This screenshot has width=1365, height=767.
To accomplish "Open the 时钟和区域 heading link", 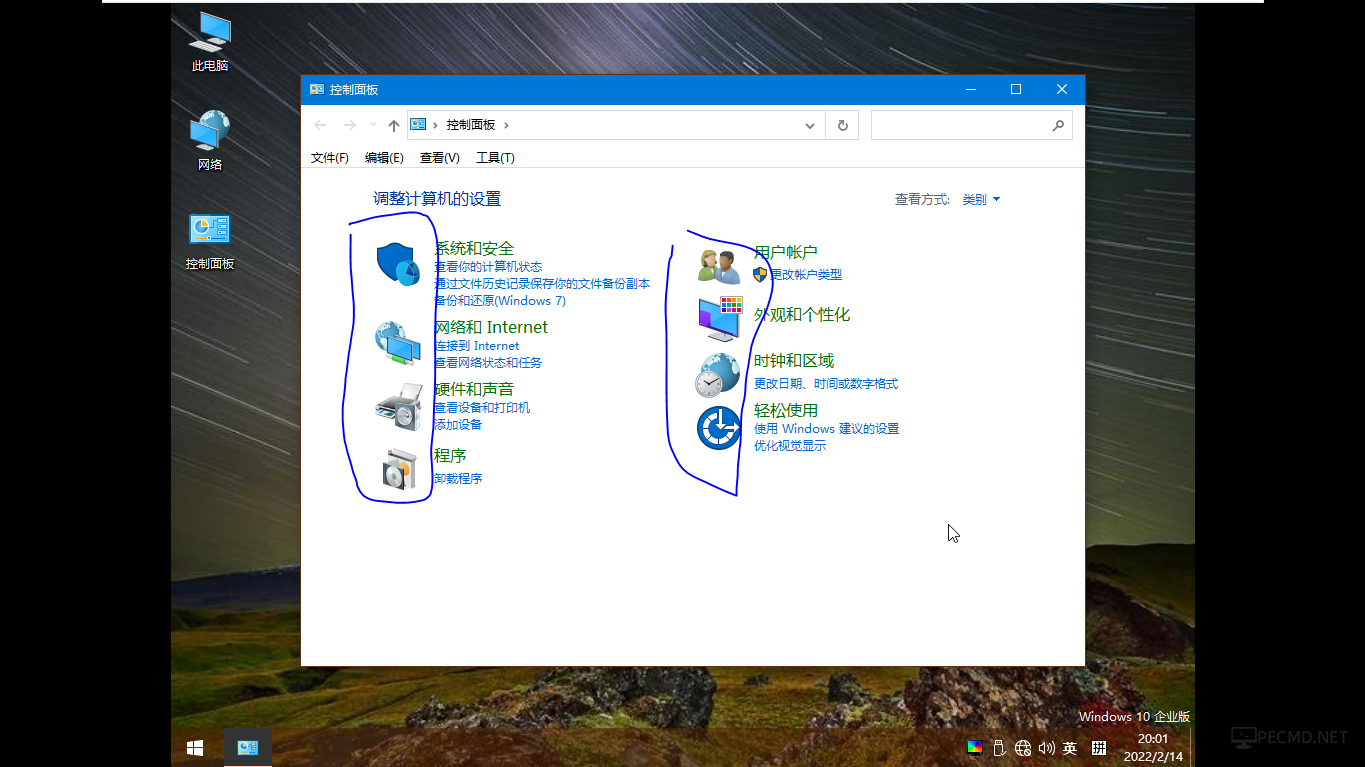I will (x=794, y=361).
